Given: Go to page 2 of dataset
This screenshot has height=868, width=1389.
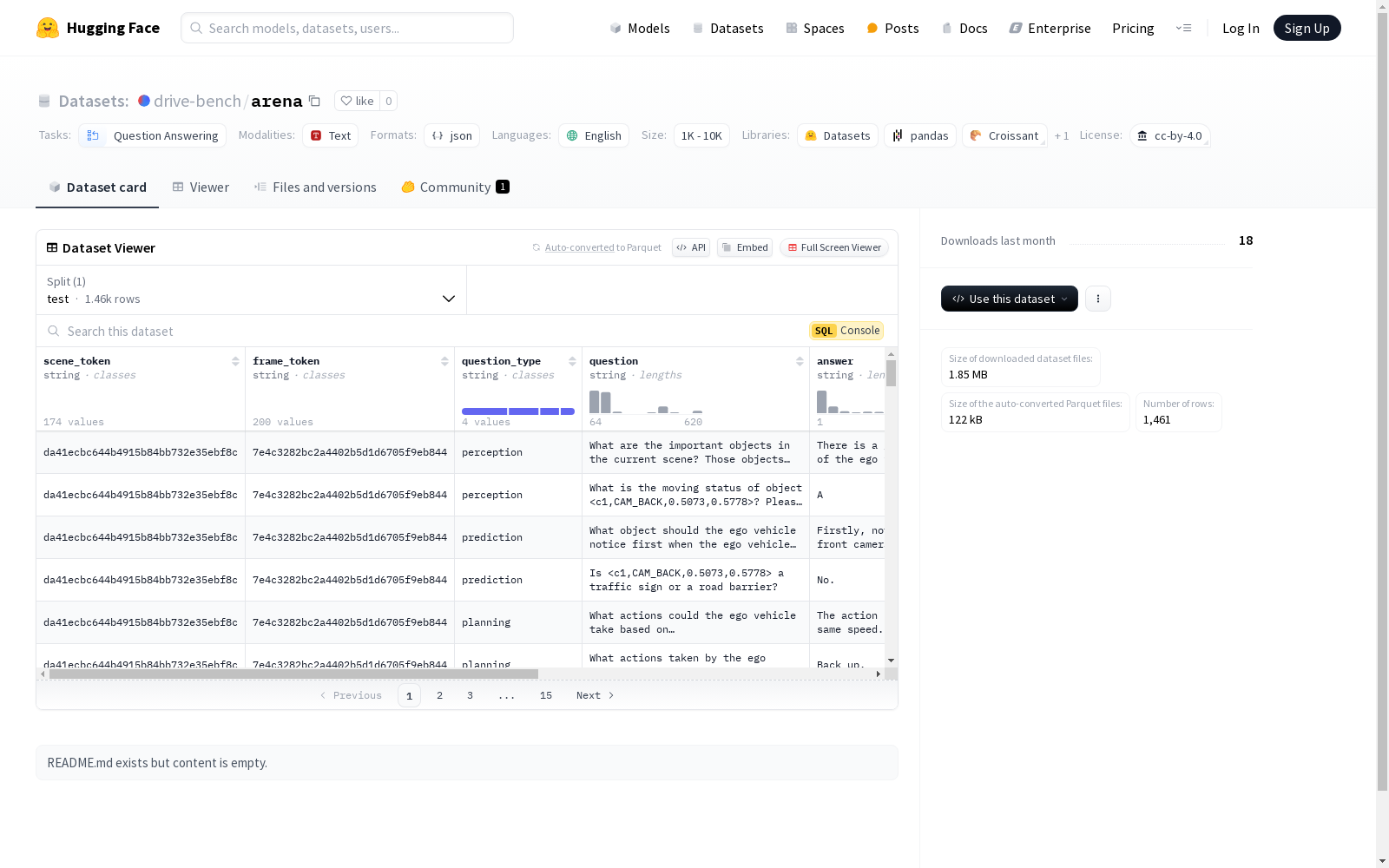Looking at the screenshot, I should 440,695.
